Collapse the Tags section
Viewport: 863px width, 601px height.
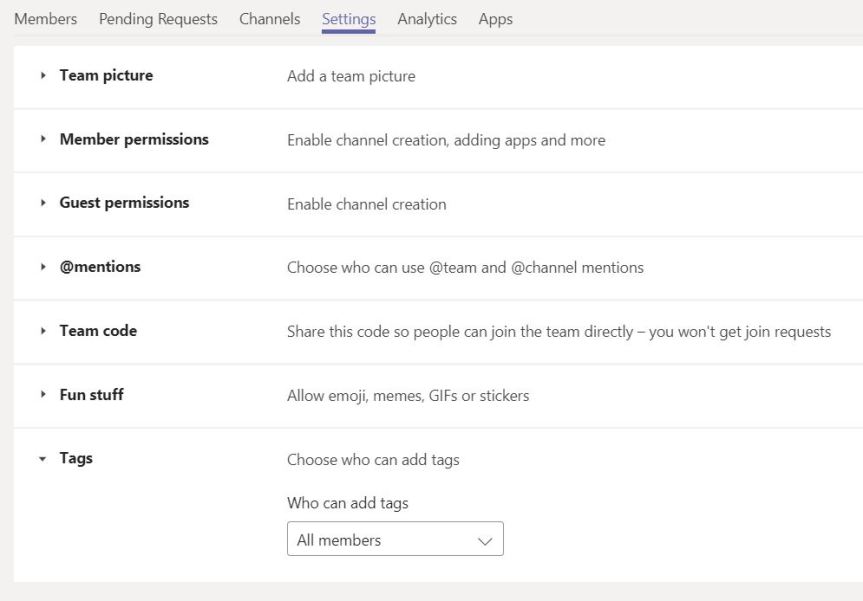[42, 460]
